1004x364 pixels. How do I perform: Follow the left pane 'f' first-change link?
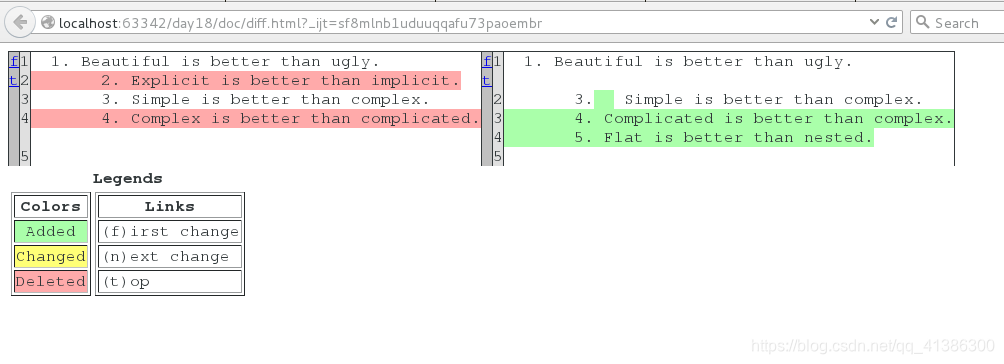click(13, 62)
